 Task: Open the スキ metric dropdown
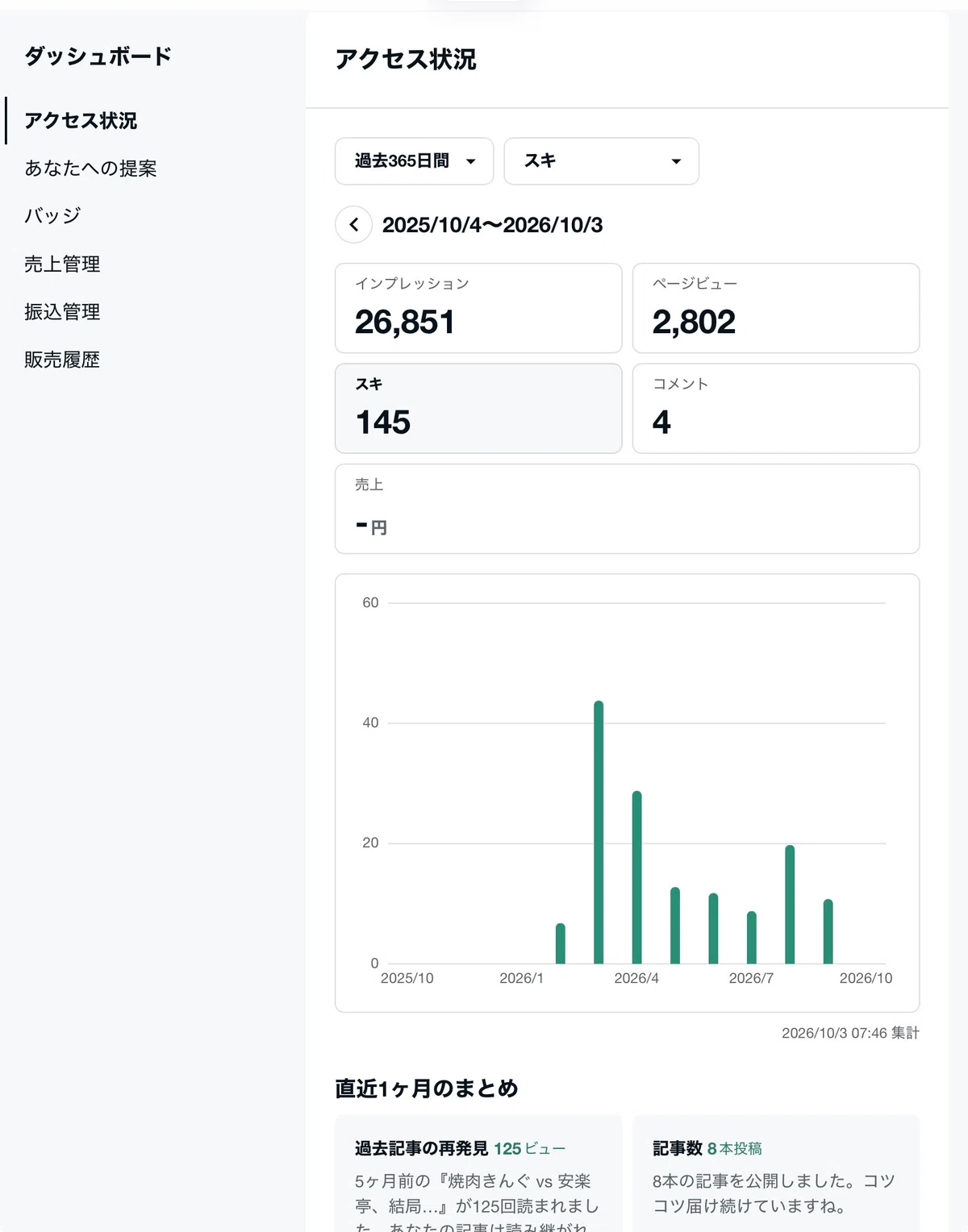point(601,161)
